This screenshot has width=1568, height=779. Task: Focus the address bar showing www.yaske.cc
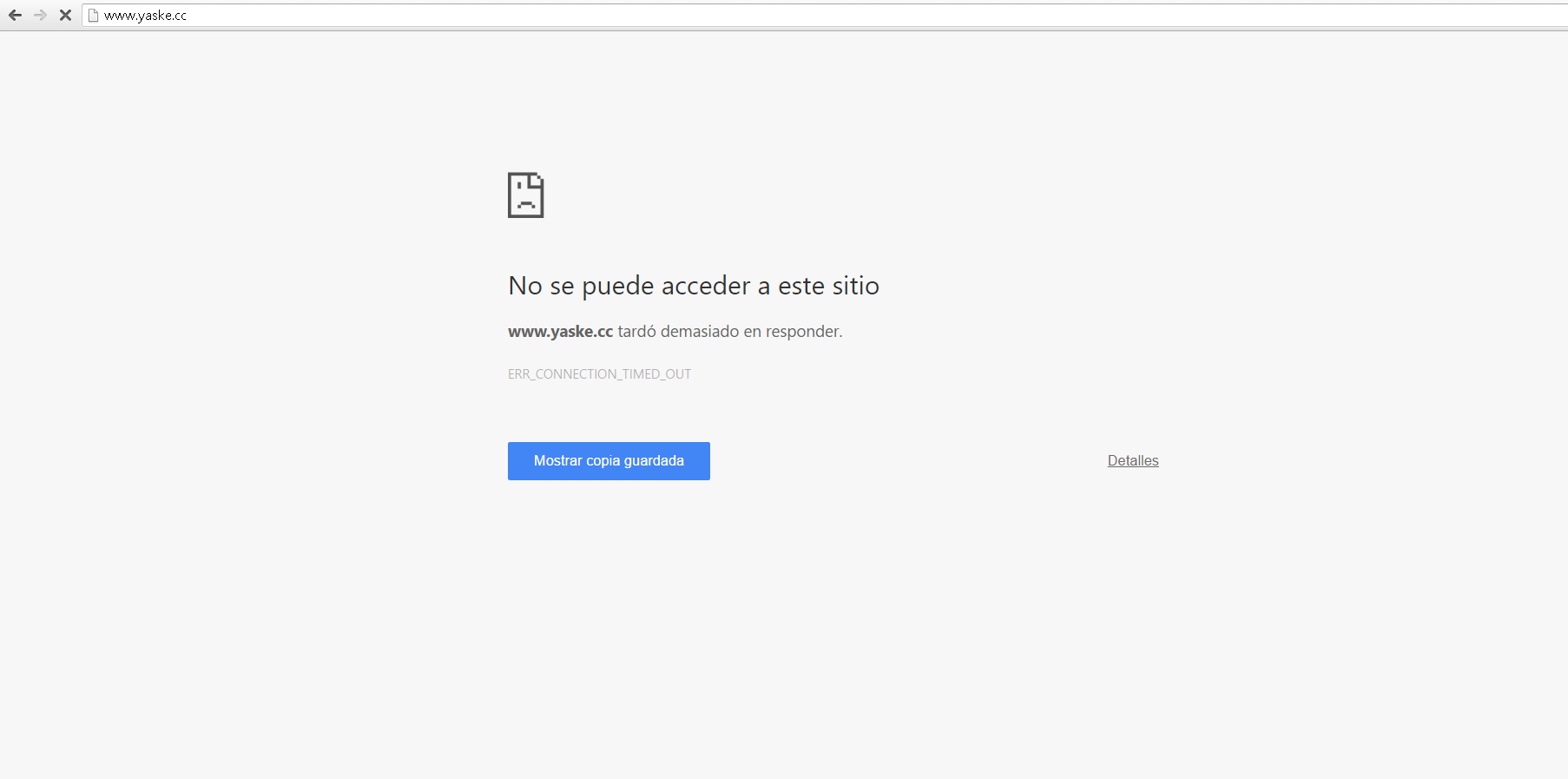click(825, 15)
